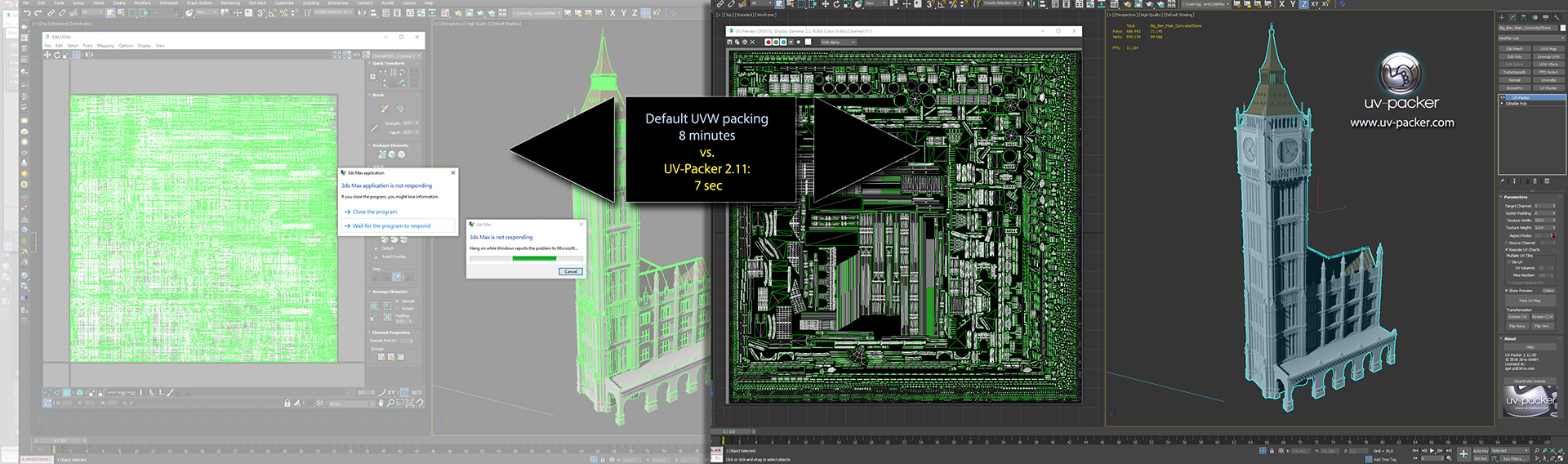
Task: Open the Scripting menu in left 3ds Max
Action: coord(310,3)
